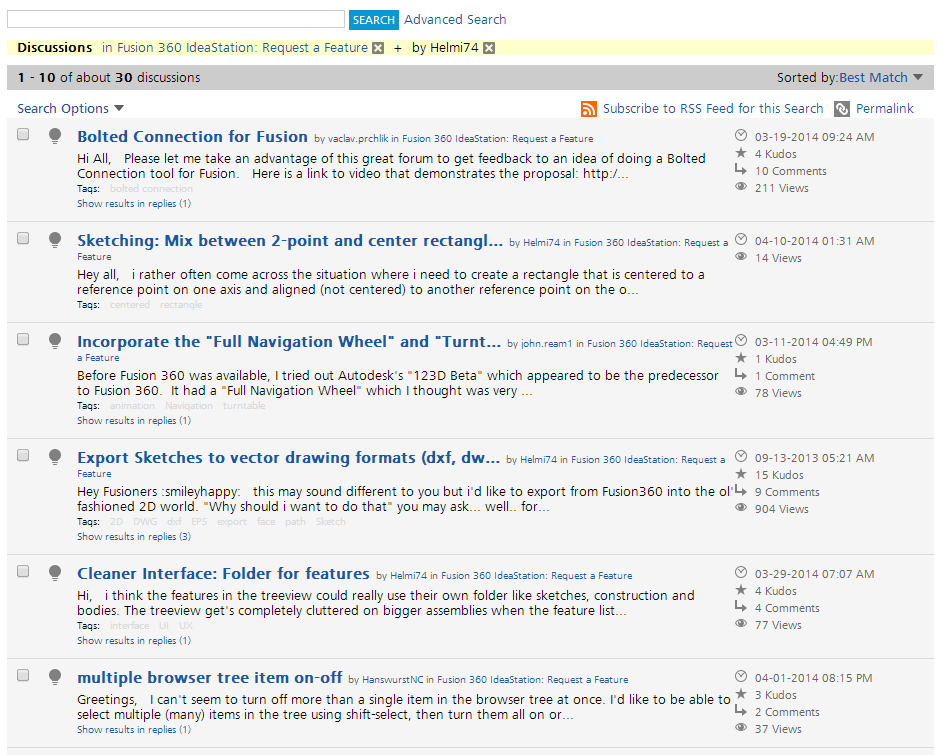Click lightbulb icon beside Incorporate the Full Navigation Wheel
The image size is (942, 755).
pyautogui.click(x=55, y=341)
